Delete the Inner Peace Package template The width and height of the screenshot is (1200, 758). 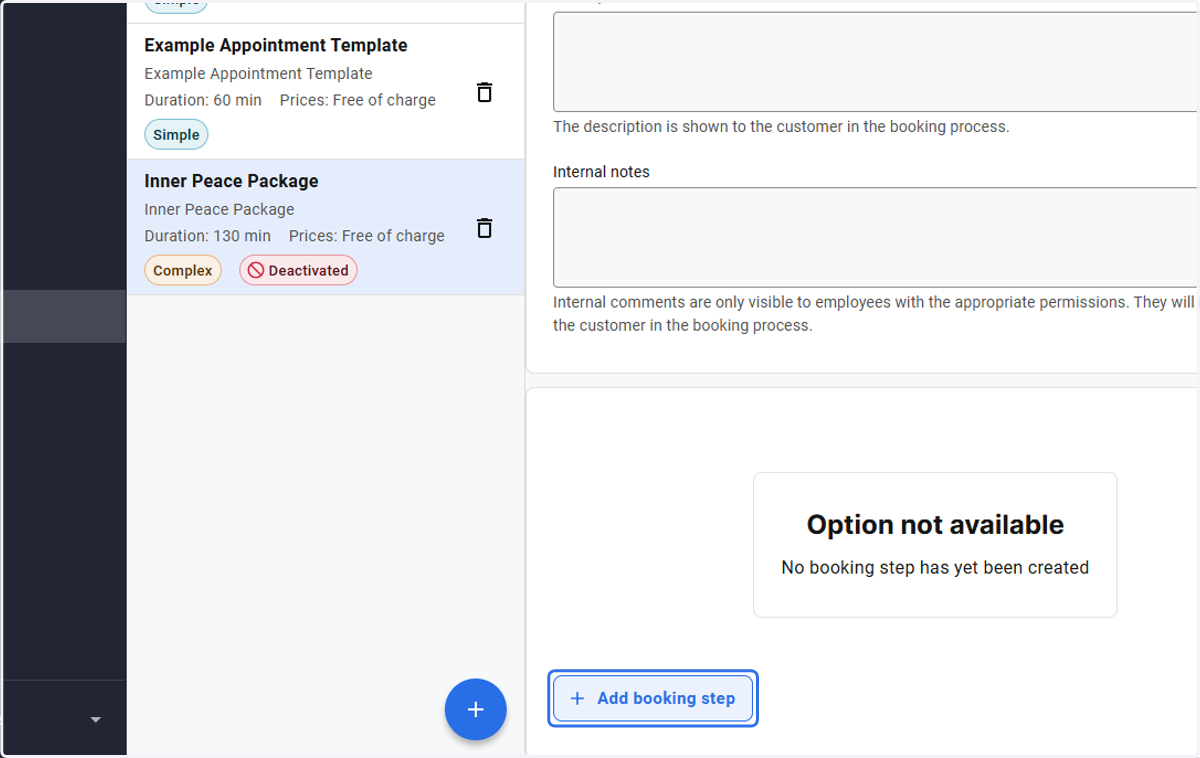click(x=484, y=228)
